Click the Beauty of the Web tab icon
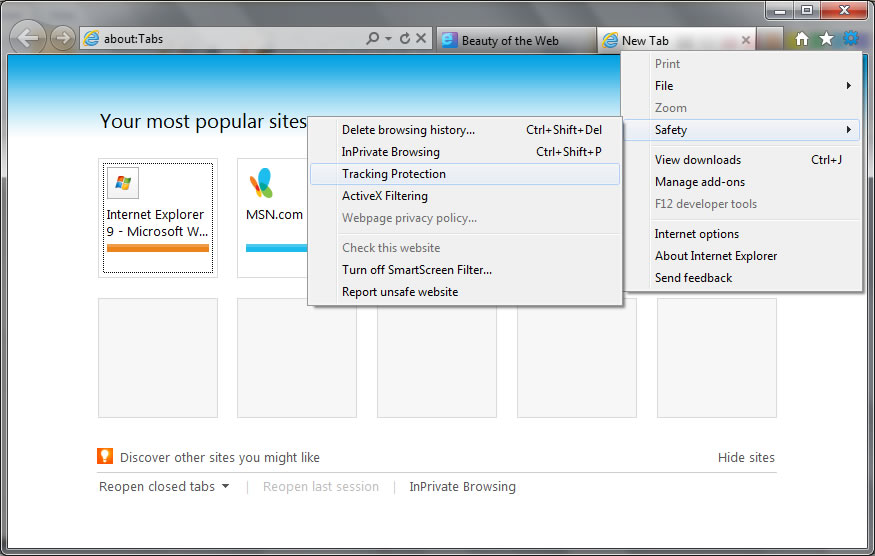This screenshot has width=875, height=556. [449, 40]
